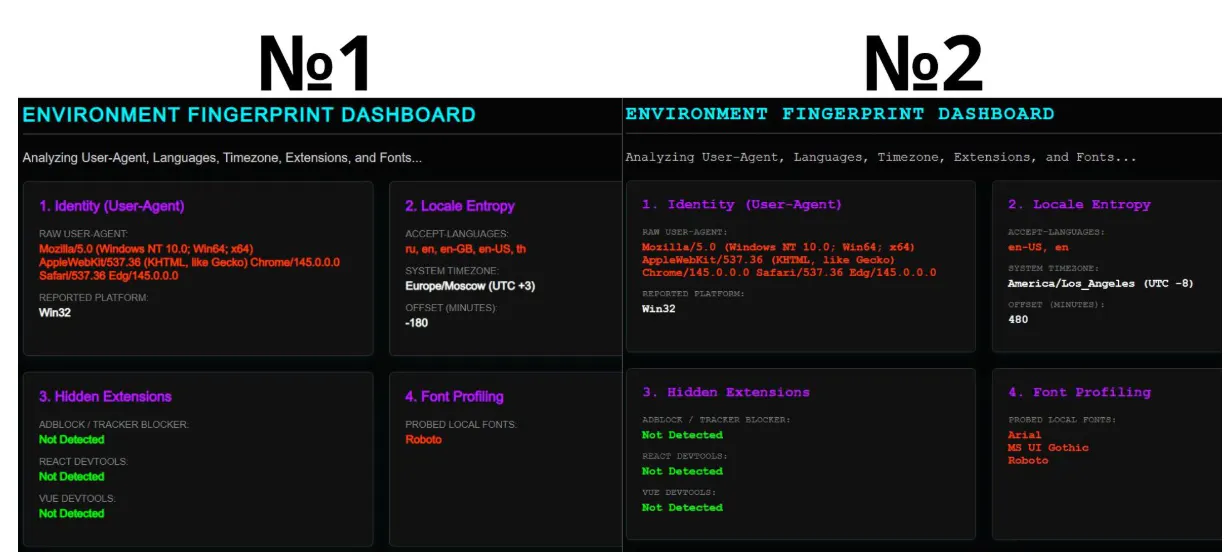Select the 'Win32' platform value in dashboard №1

click(55, 313)
